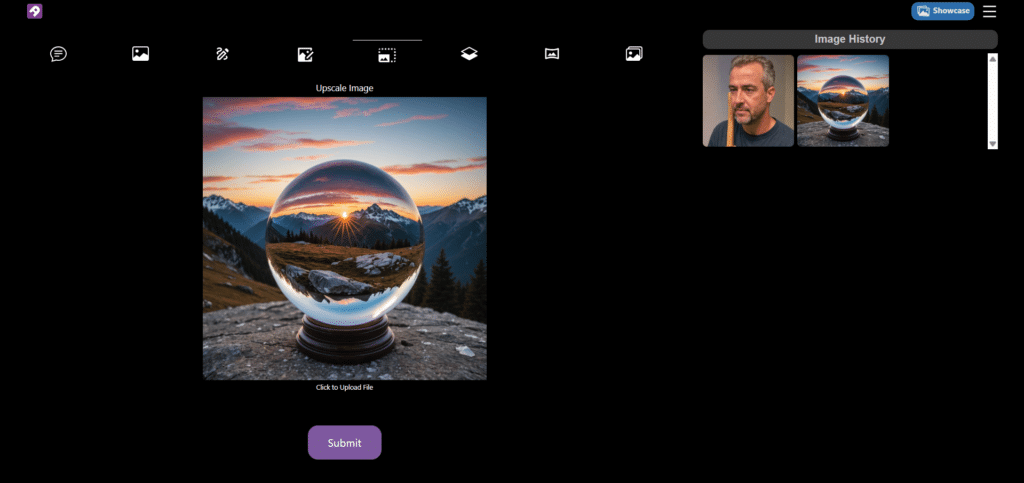Screen dimensions: 1024x483
Task: Click the 'Upscale Image' label
Action: (x=345, y=87)
